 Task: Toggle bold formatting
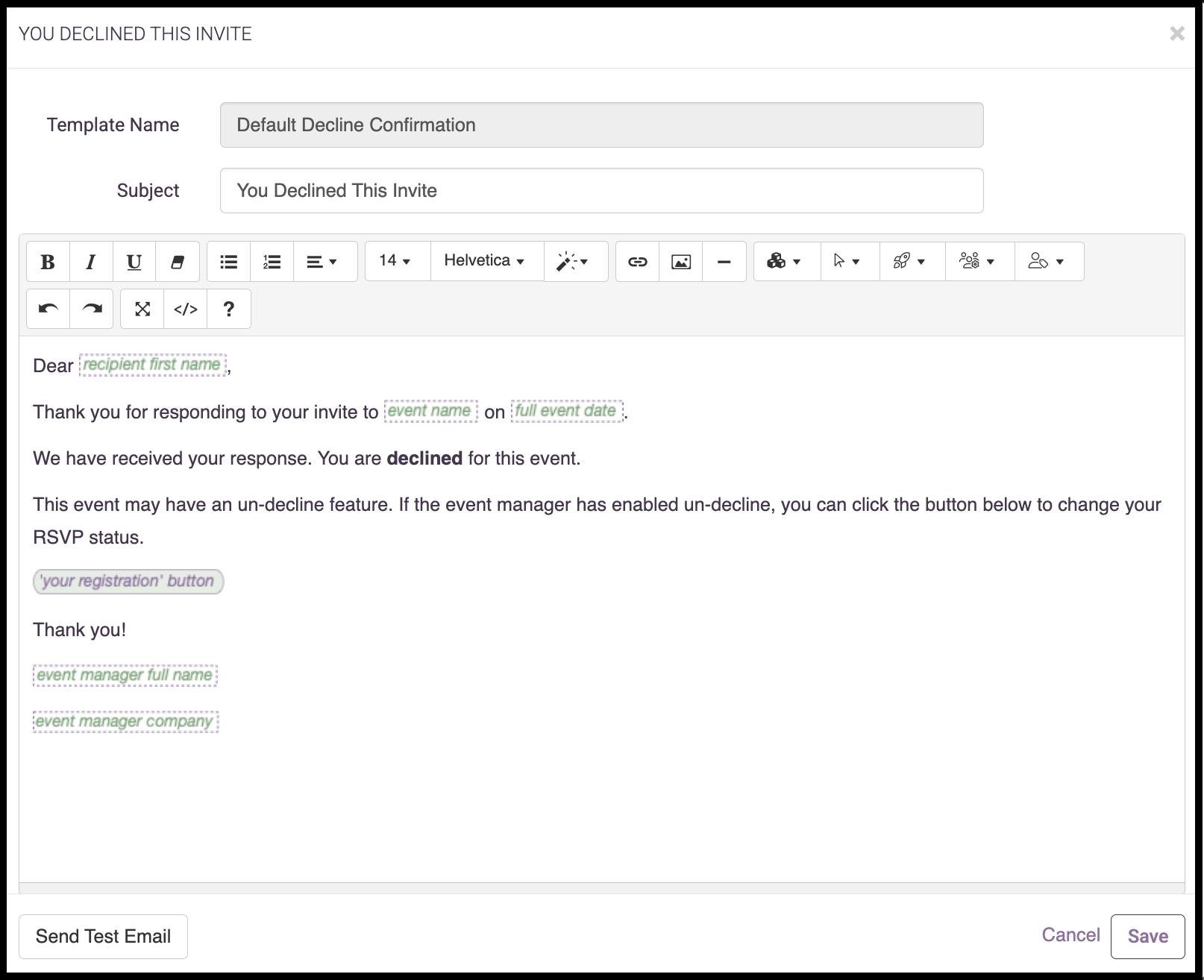[x=48, y=262]
